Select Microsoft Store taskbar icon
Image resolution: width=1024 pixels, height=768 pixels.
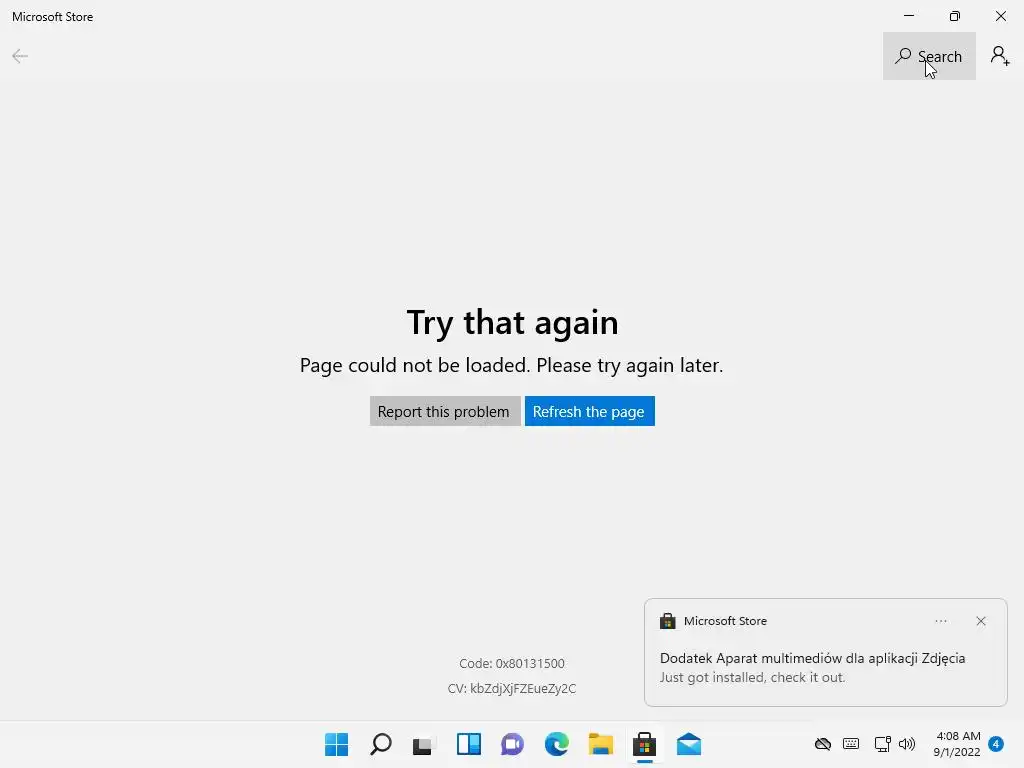tap(645, 744)
